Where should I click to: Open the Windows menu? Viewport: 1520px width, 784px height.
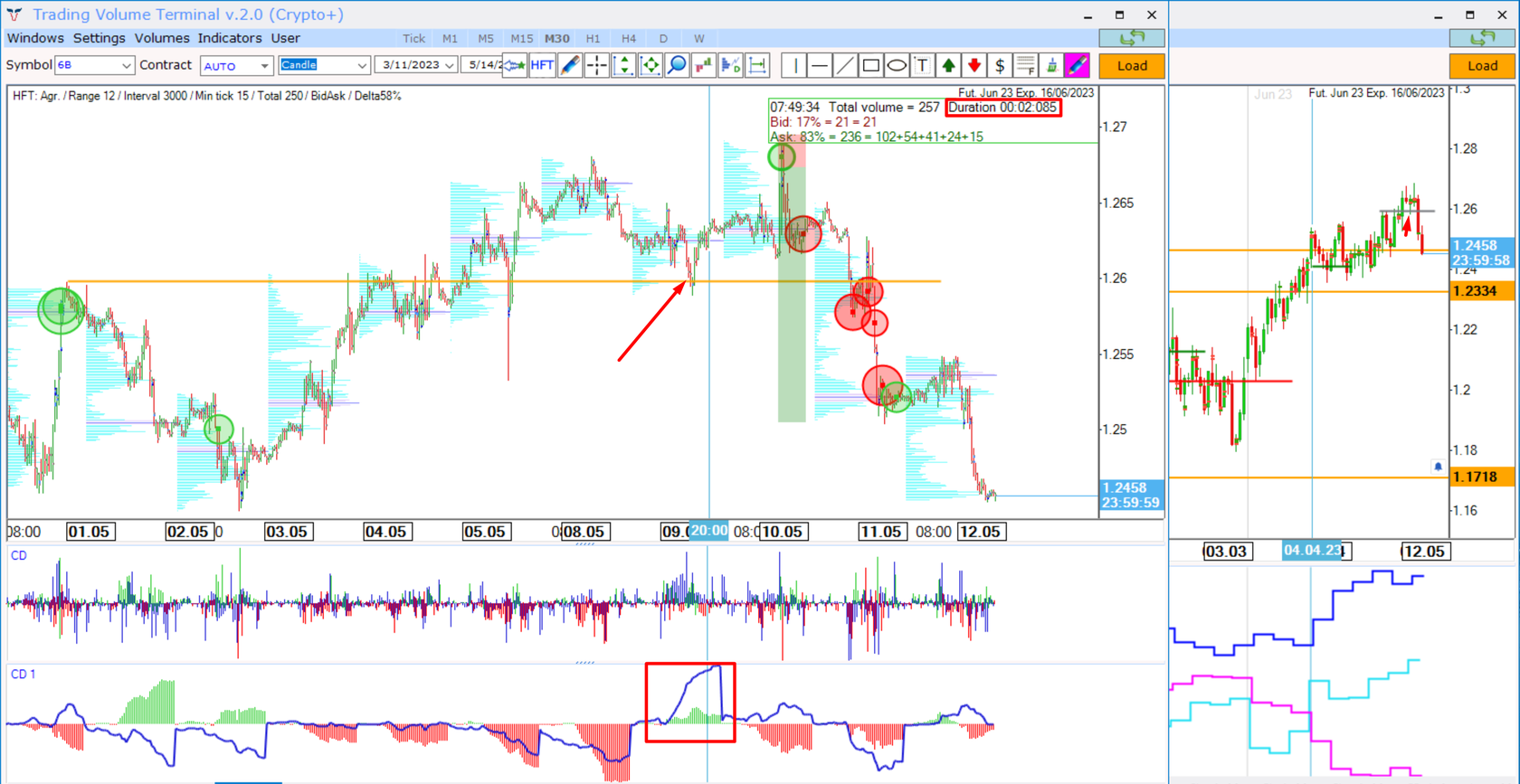[35, 38]
